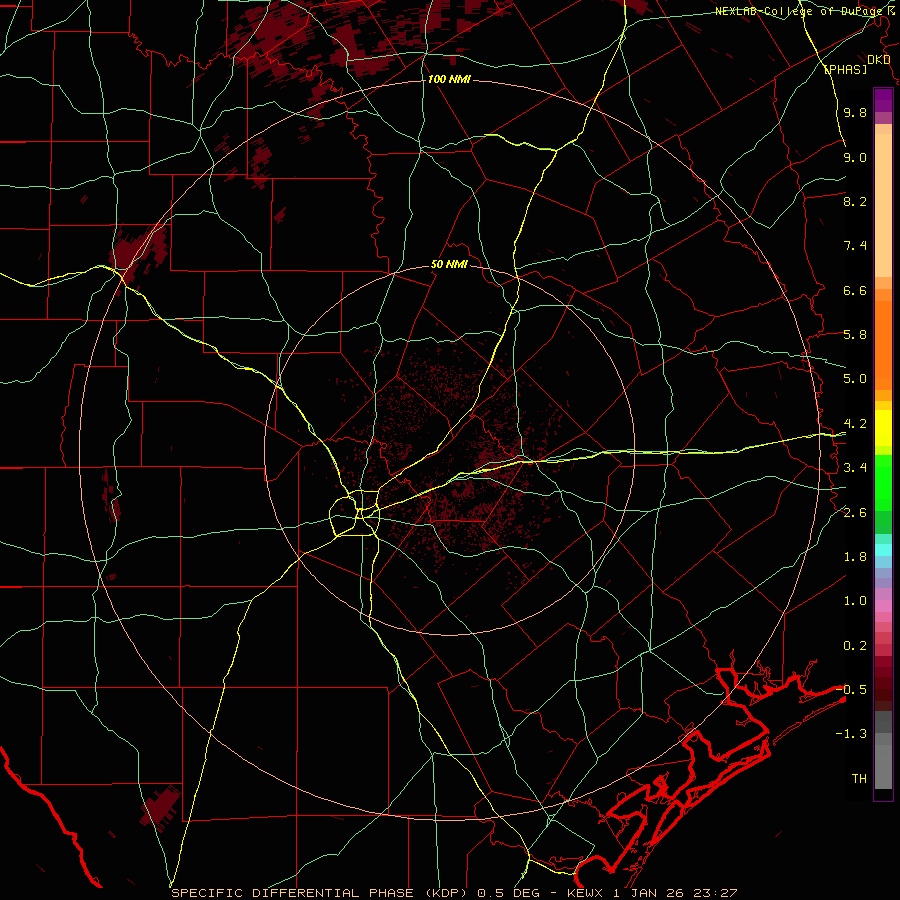This screenshot has width=900, height=900.
Task: Click the DKD label above the color scale
Action: tap(879, 60)
